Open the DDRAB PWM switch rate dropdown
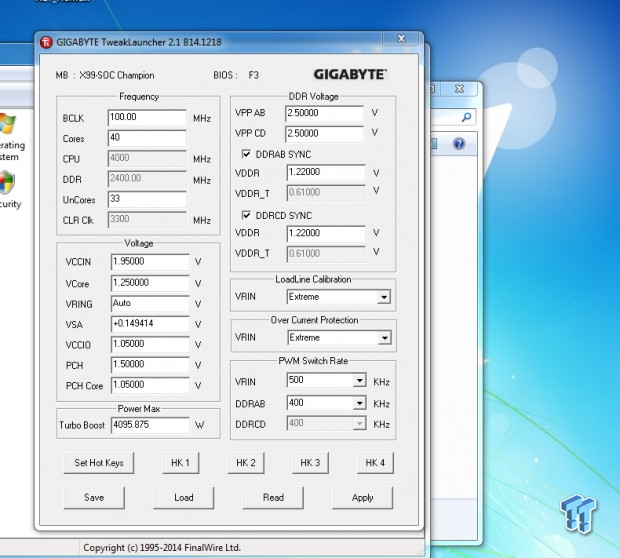The height and width of the screenshot is (558, 620). (359, 403)
